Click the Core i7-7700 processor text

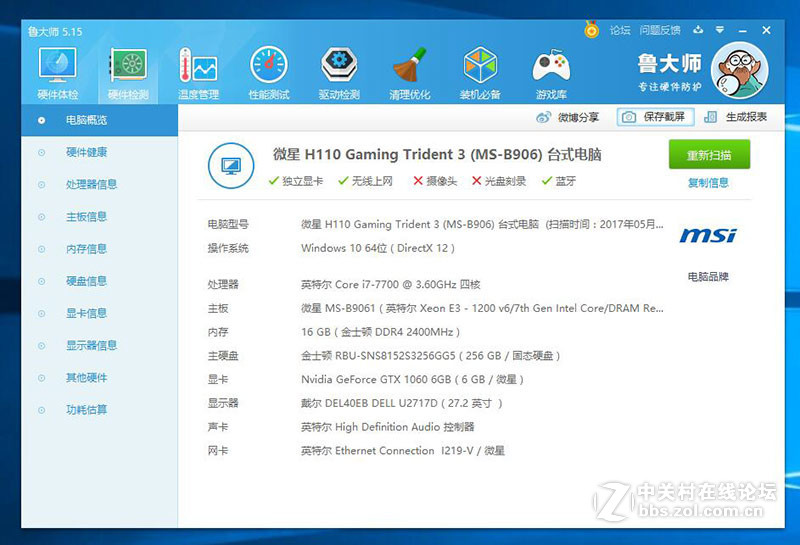[x=390, y=284]
